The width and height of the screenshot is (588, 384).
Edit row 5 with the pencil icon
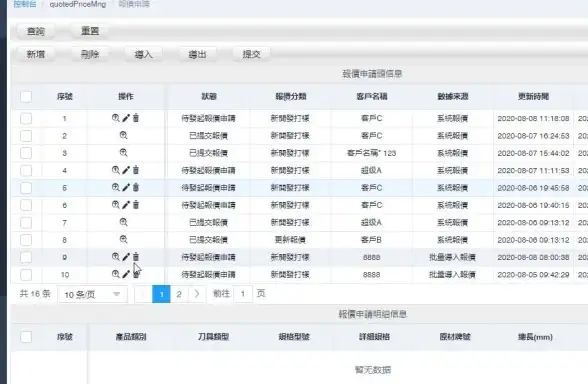[x=126, y=188]
